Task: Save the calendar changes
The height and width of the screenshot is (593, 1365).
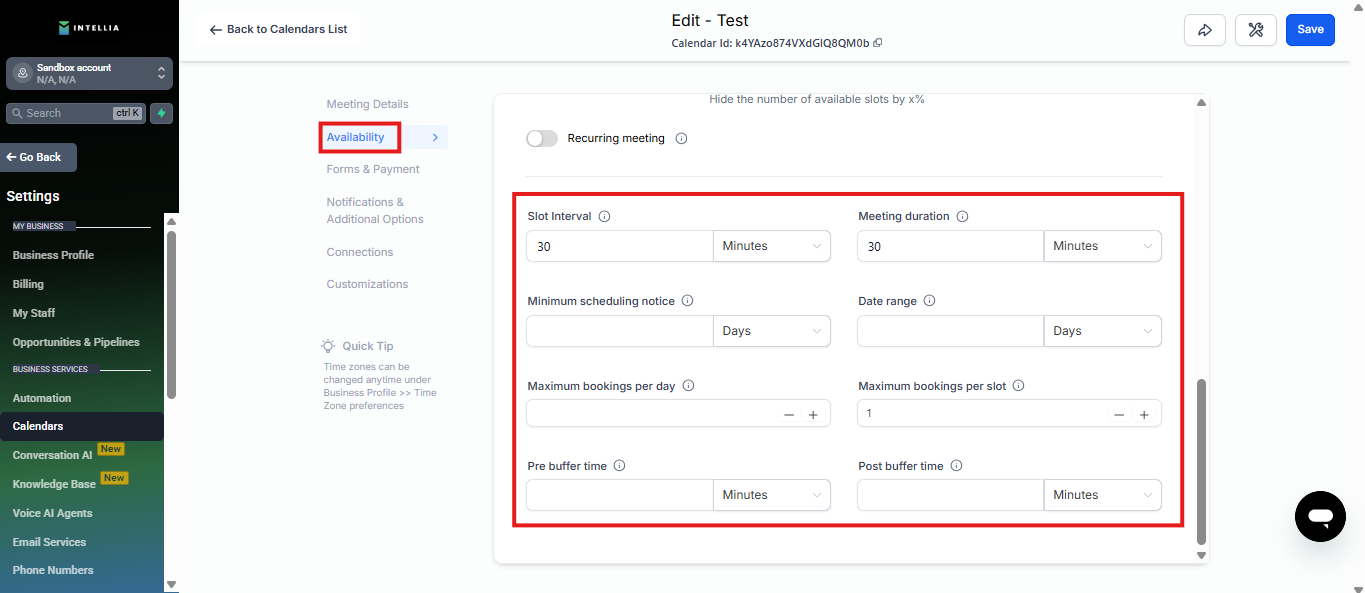Action: click(x=1310, y=30)
